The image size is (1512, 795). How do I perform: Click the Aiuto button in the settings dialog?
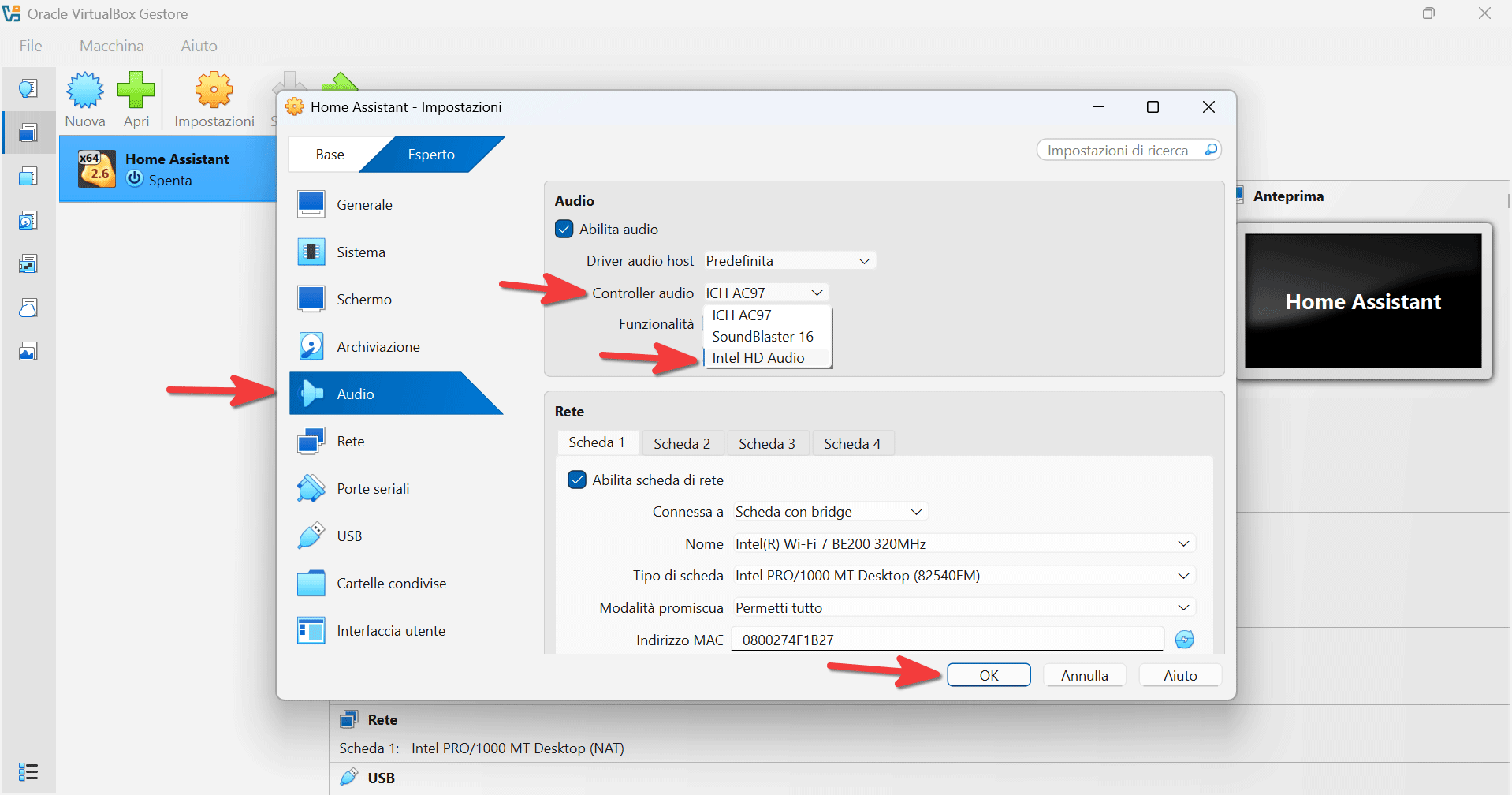[1180, 675]
